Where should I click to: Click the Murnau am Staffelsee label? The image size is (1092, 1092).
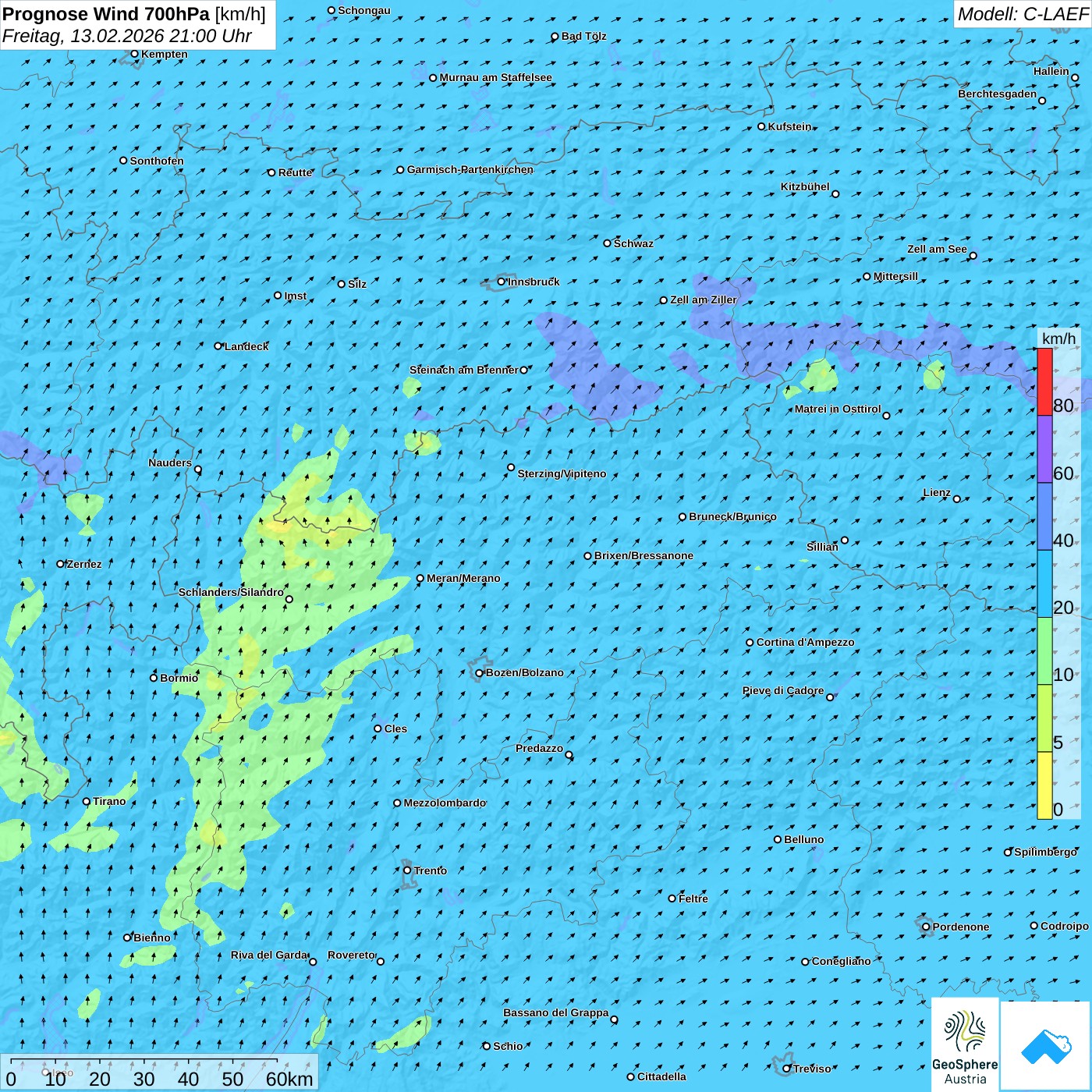[495, 77]
